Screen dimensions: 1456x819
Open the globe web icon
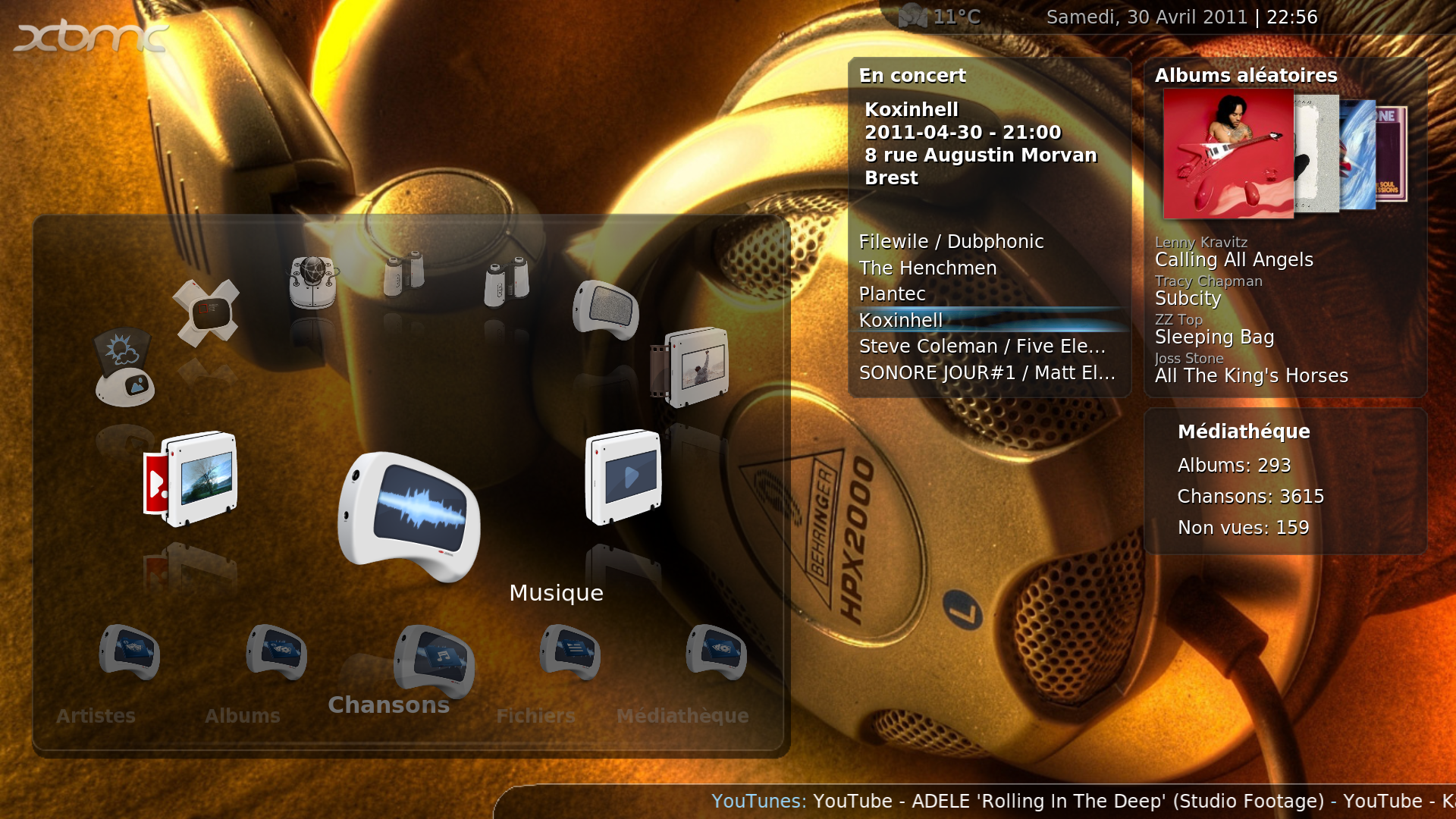[x=312, y=281]
